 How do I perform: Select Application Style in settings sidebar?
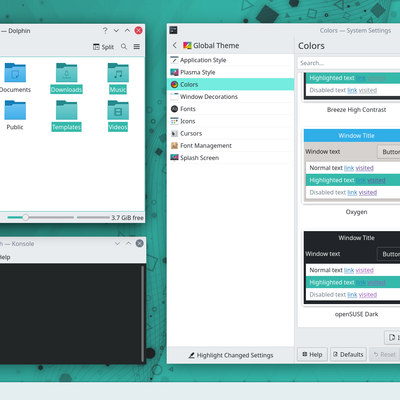(230, 60)
